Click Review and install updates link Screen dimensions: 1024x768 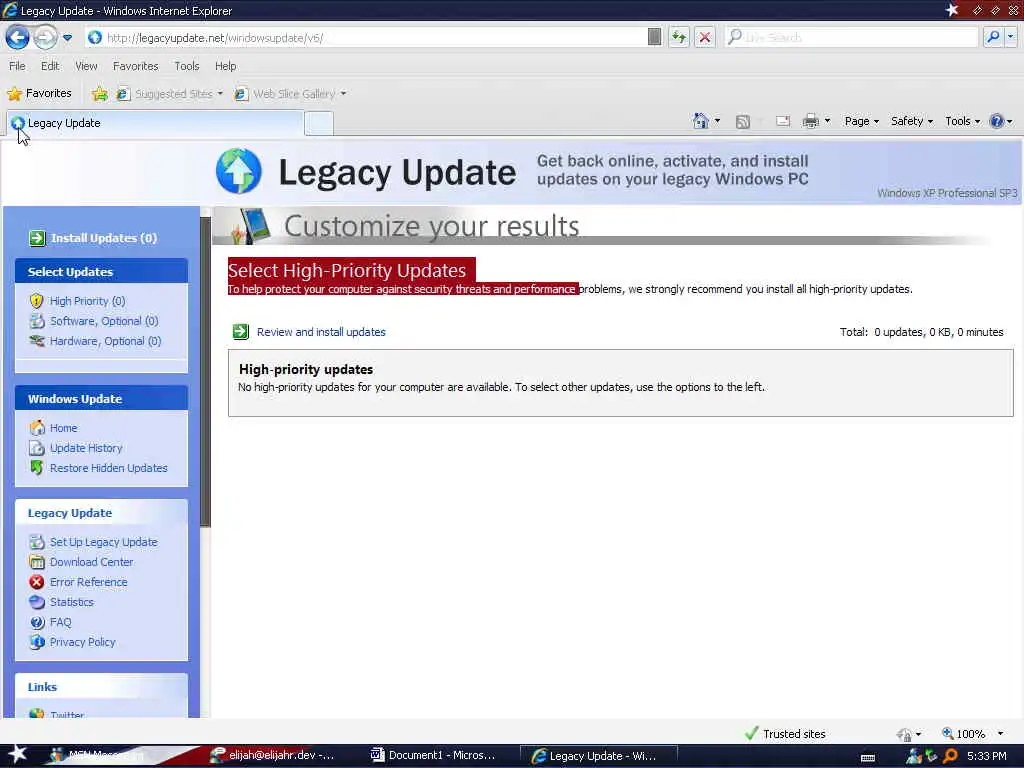click(321, 332)
